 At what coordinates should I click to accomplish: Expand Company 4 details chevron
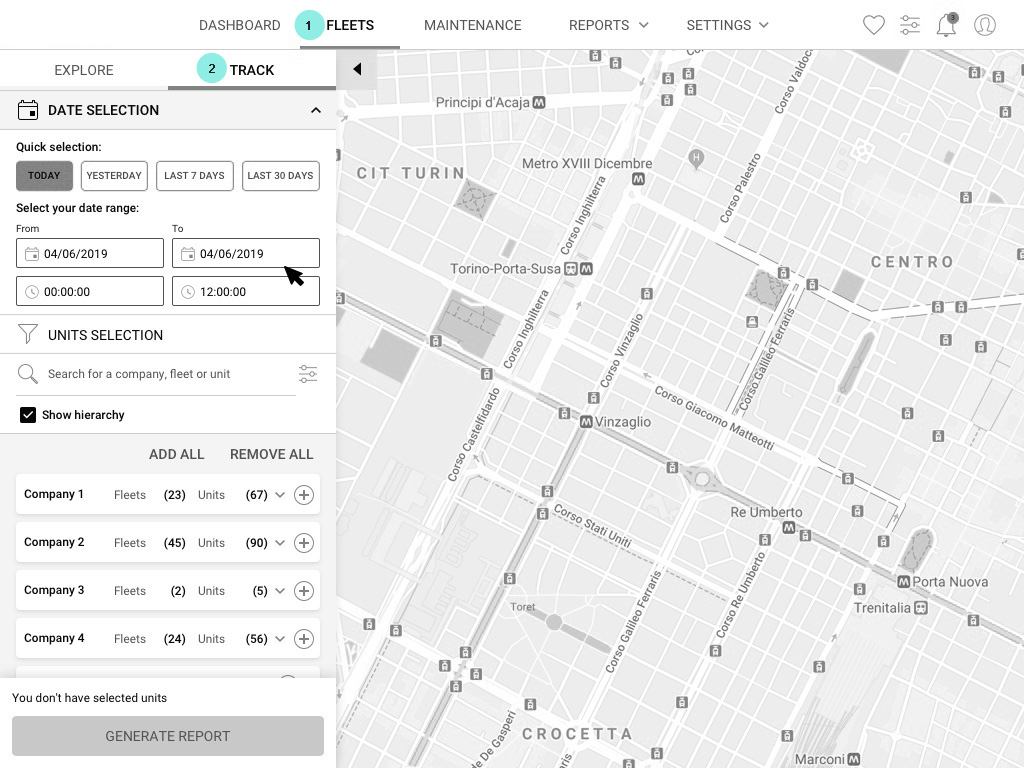[280, 639]
